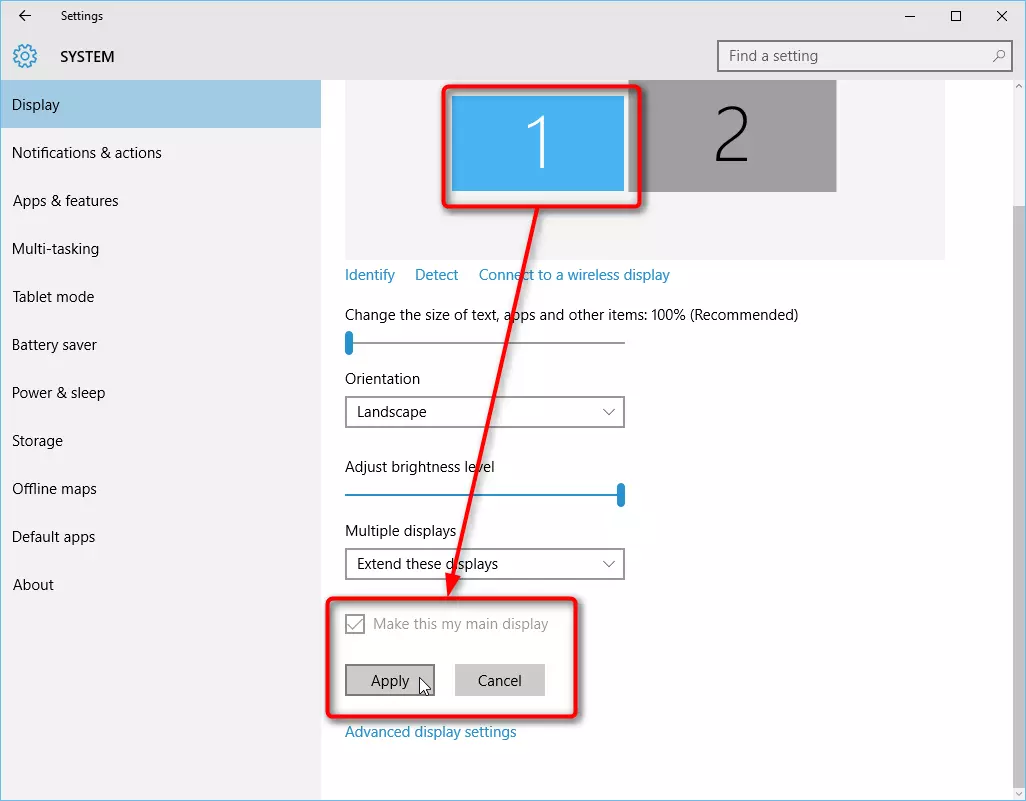Minimize the Settings window
The height and width of the screenshot is (801, 1026).
tap(910, 16)
